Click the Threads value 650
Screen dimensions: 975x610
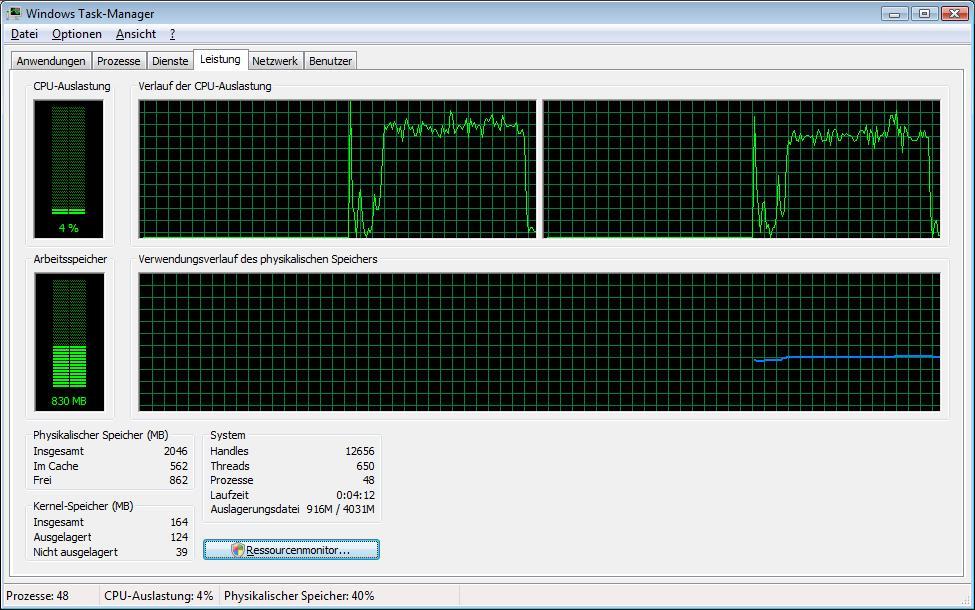coord(365,466)
